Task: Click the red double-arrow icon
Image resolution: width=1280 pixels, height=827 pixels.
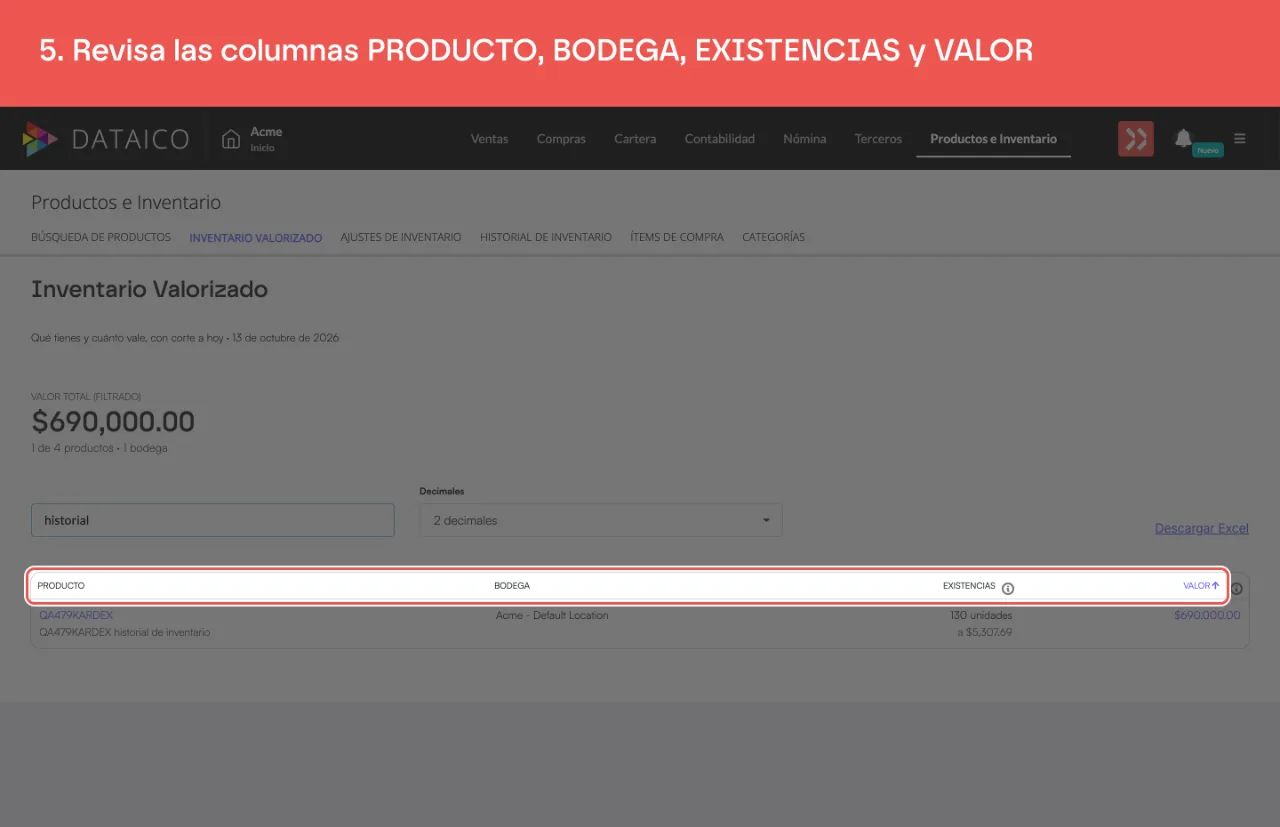Action: [x=1136, y=139]
